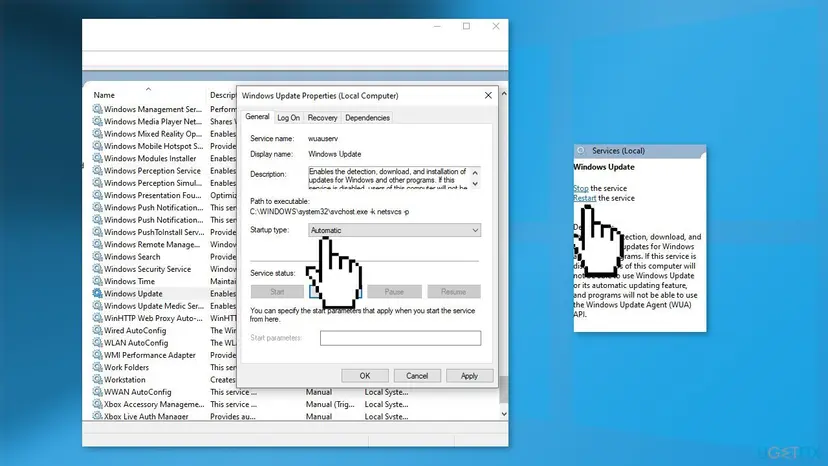Select the WWAN AutoConfig service name
828x466 pixels.
tap(137, 392)
